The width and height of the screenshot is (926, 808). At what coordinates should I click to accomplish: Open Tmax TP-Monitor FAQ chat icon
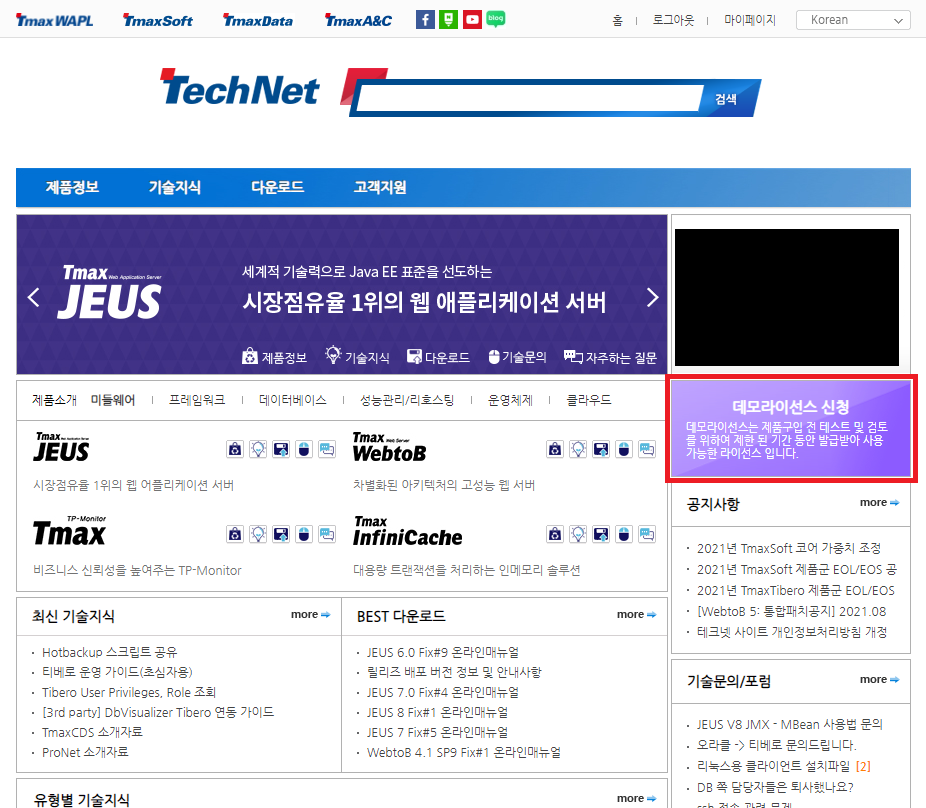coord(327,535)
